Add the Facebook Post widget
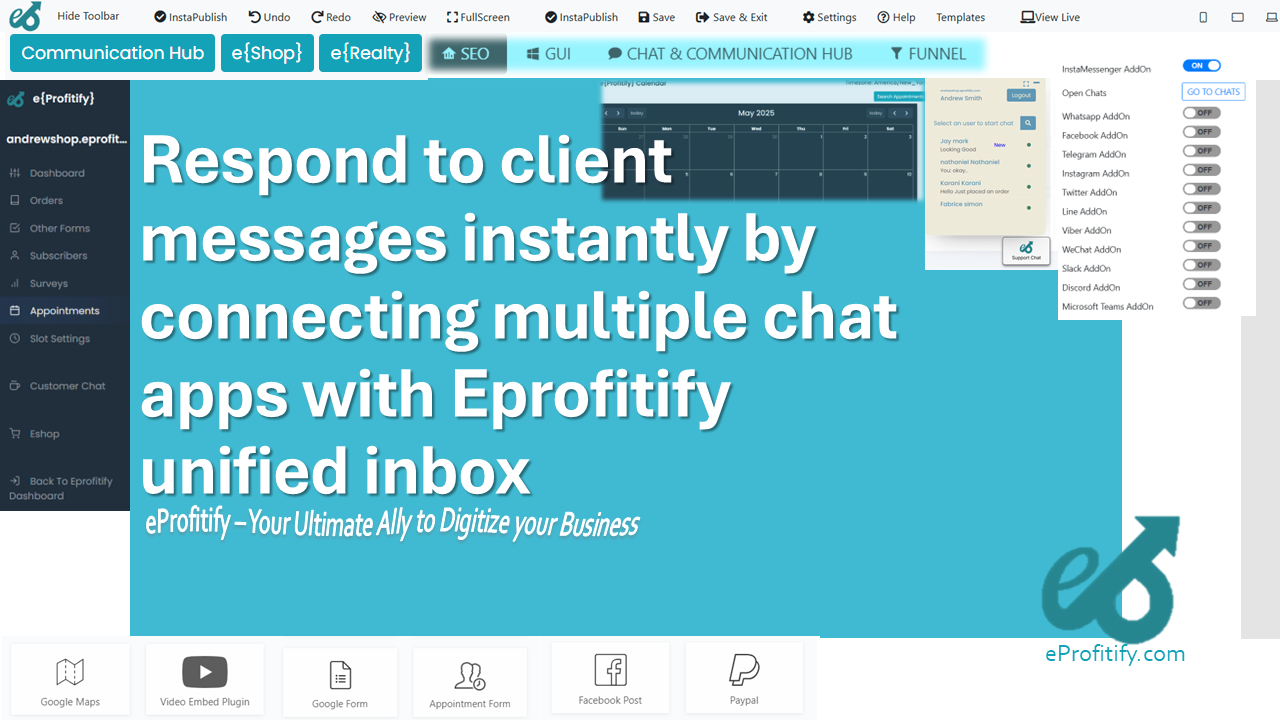Screen dimensions: 1280x720 coord(610,678)
